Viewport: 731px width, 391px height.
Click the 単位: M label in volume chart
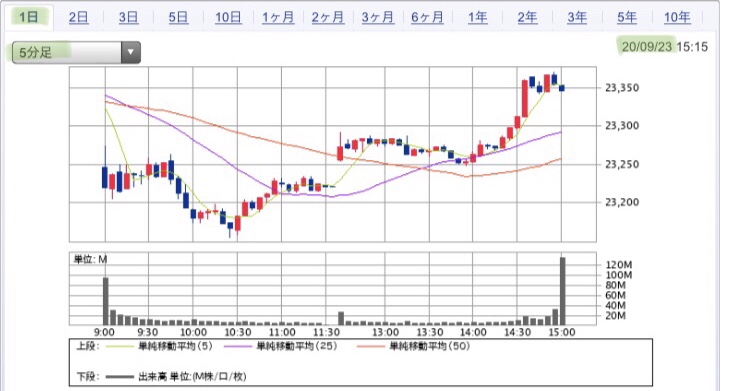pos(90,260)
